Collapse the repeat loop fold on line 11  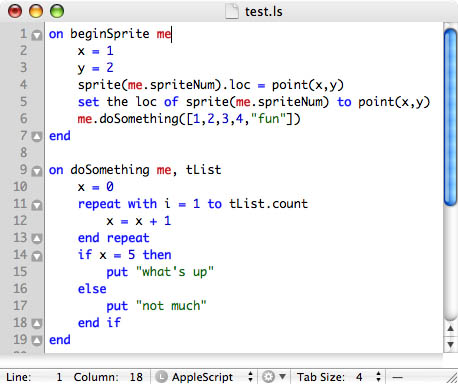pos(37,205)
